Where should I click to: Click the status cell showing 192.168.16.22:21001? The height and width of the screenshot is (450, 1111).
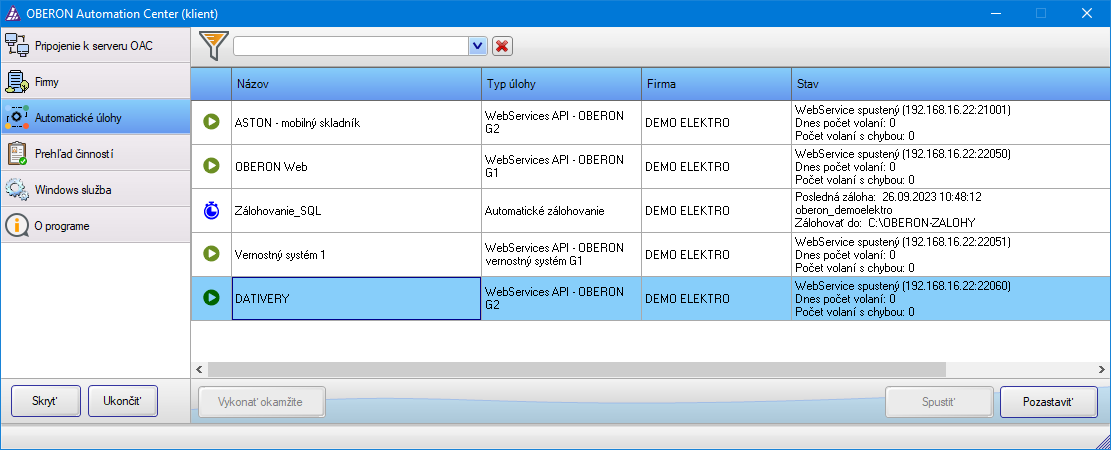[x=951, y=123]
